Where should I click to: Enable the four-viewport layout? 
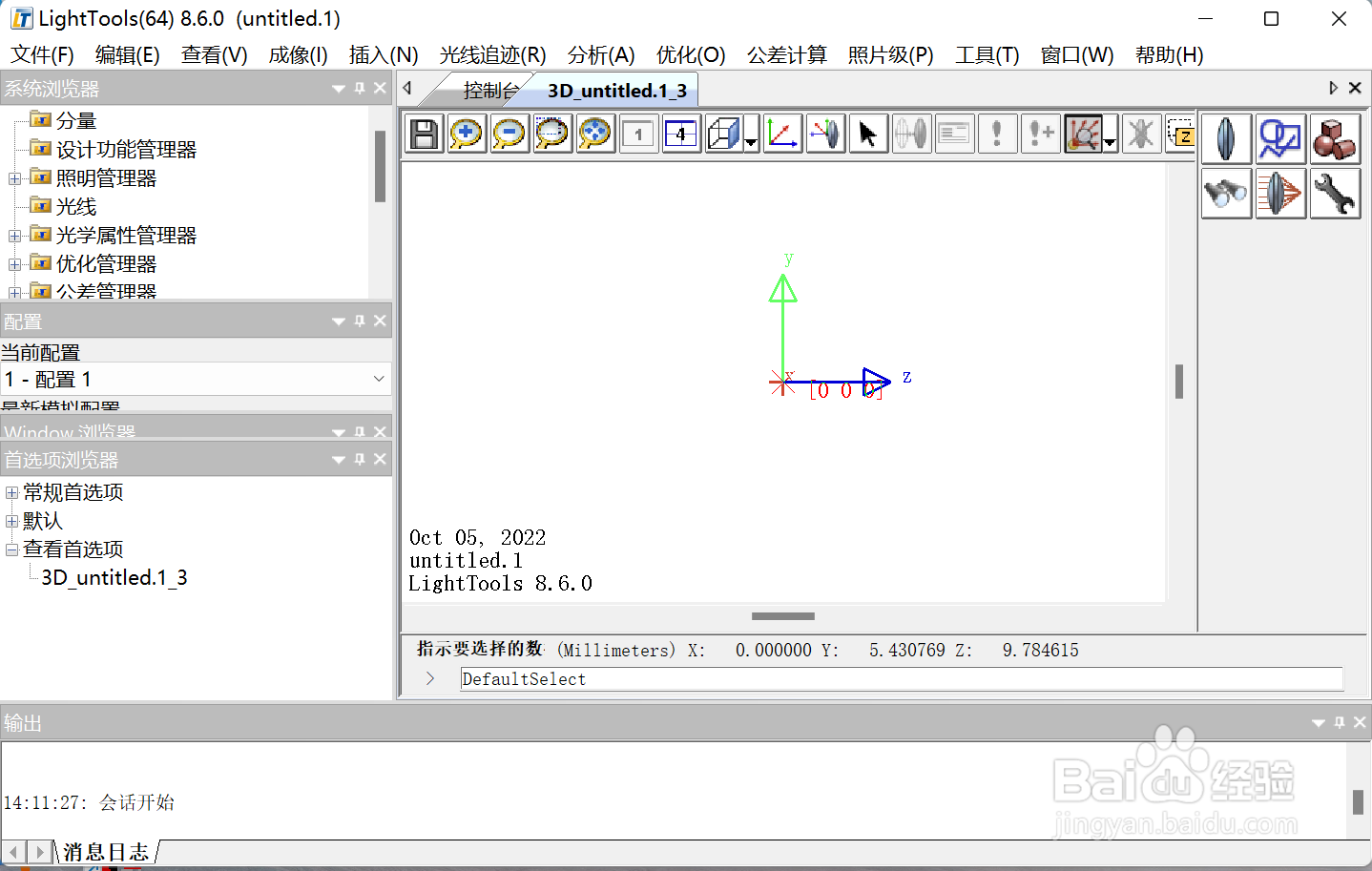click(x=680, y=134)
